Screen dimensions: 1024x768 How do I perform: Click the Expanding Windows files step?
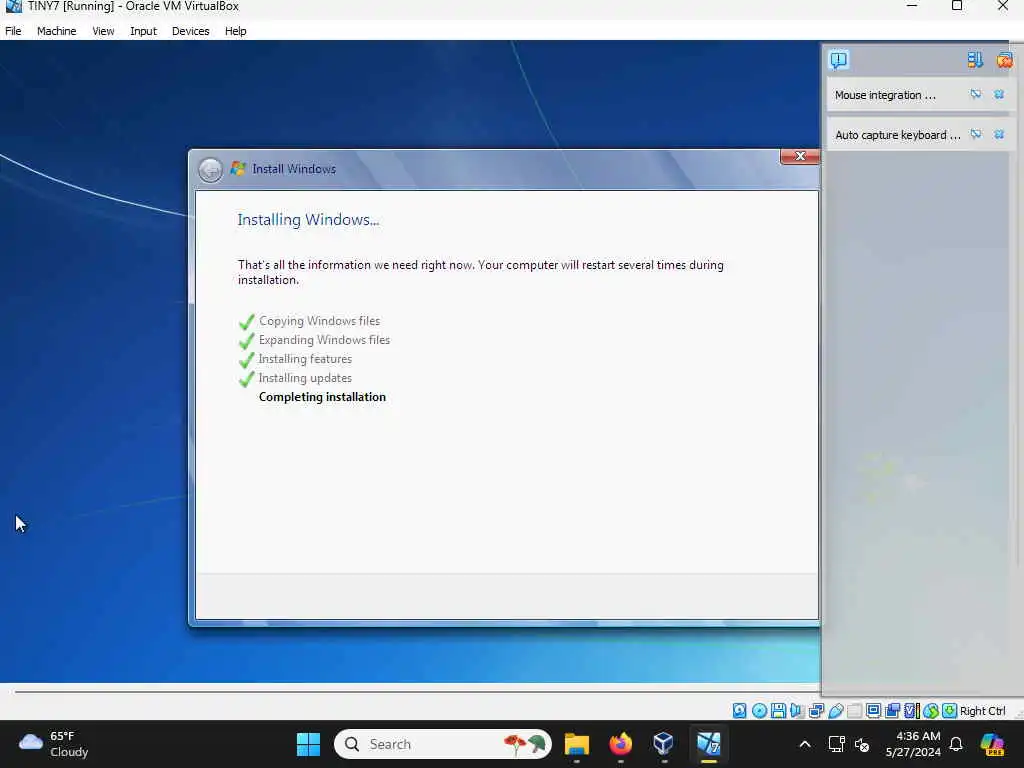[324, 340]
